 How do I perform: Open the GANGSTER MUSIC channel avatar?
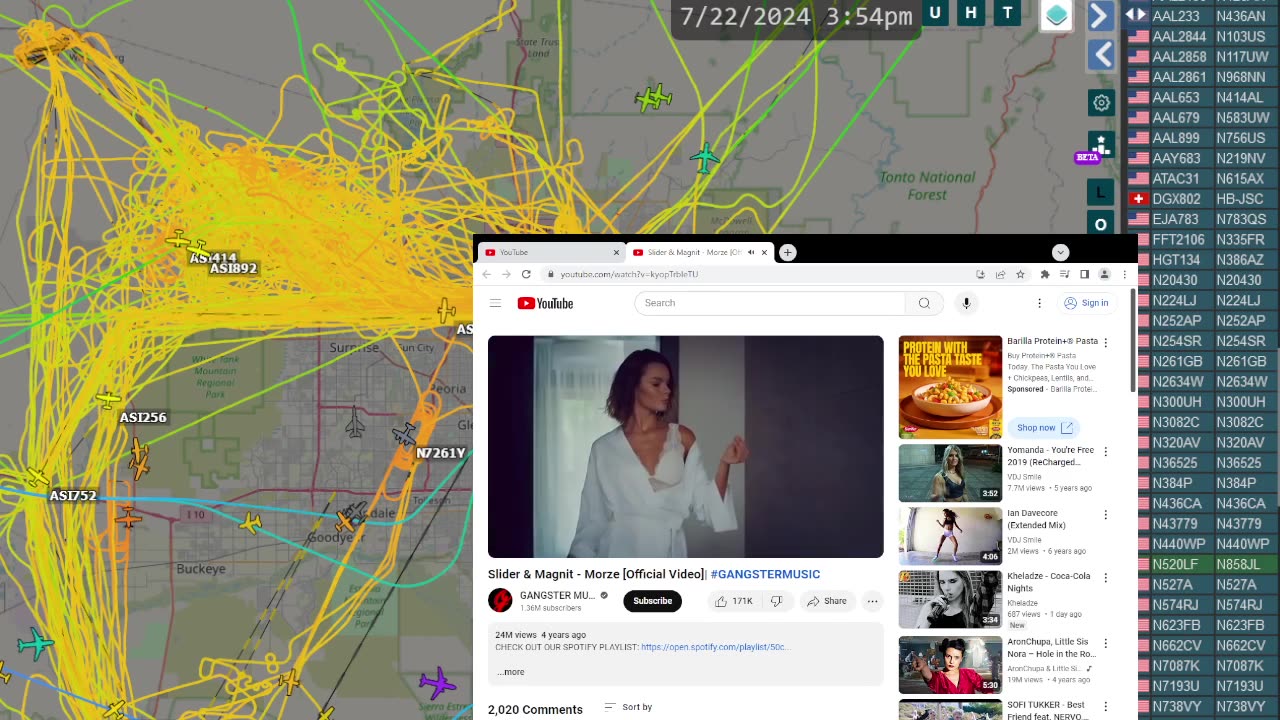pyautogui.click(x=500, y=600)
